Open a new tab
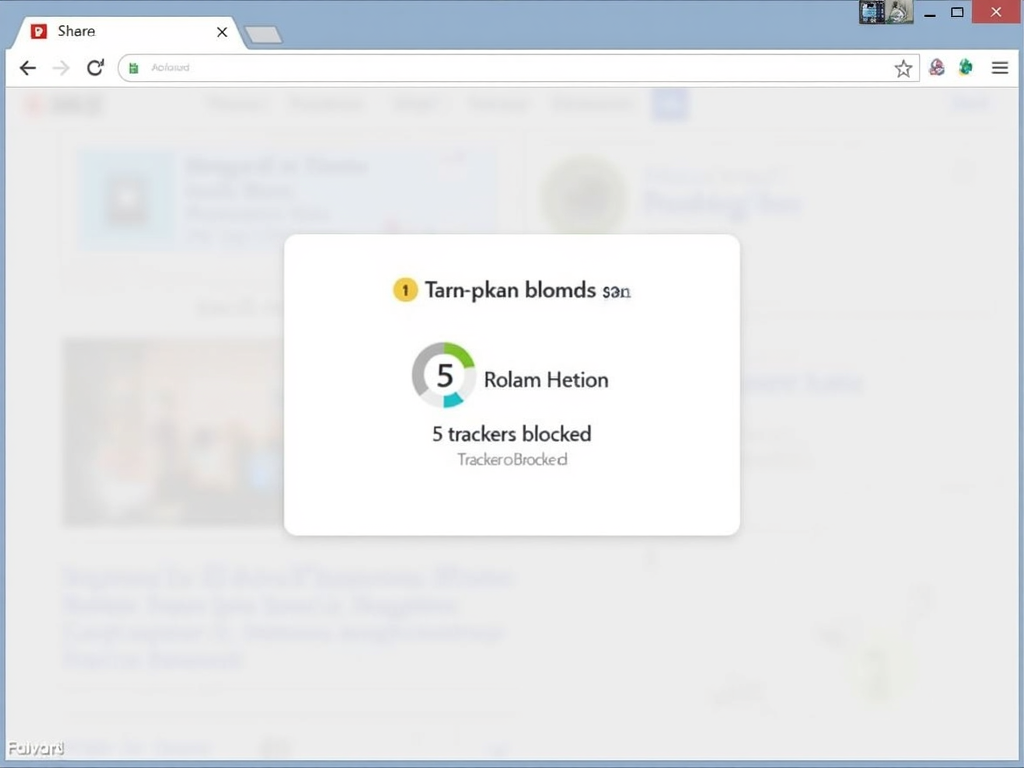1024x768 pixels. click(x=263, y=35)
